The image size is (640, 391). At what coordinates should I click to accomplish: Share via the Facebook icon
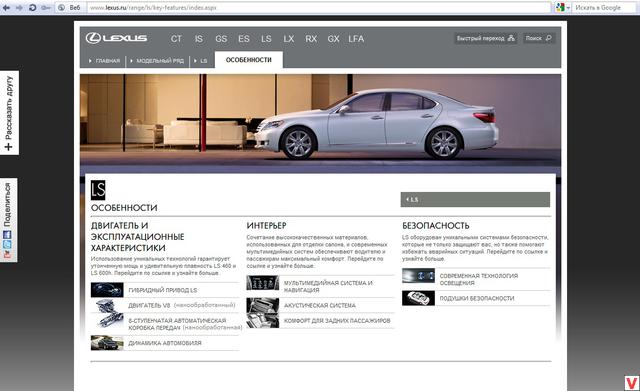point(7,235)
